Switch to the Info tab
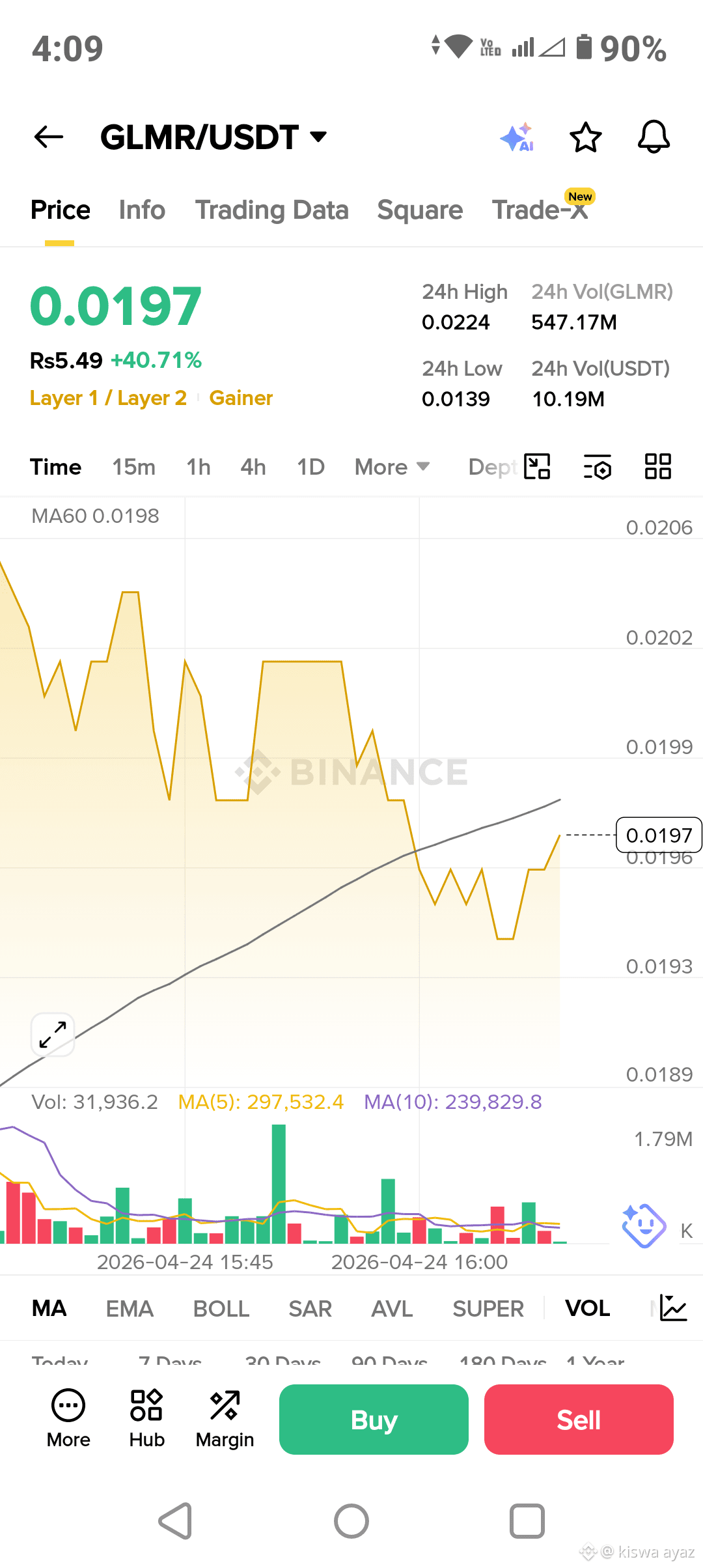 142,210
